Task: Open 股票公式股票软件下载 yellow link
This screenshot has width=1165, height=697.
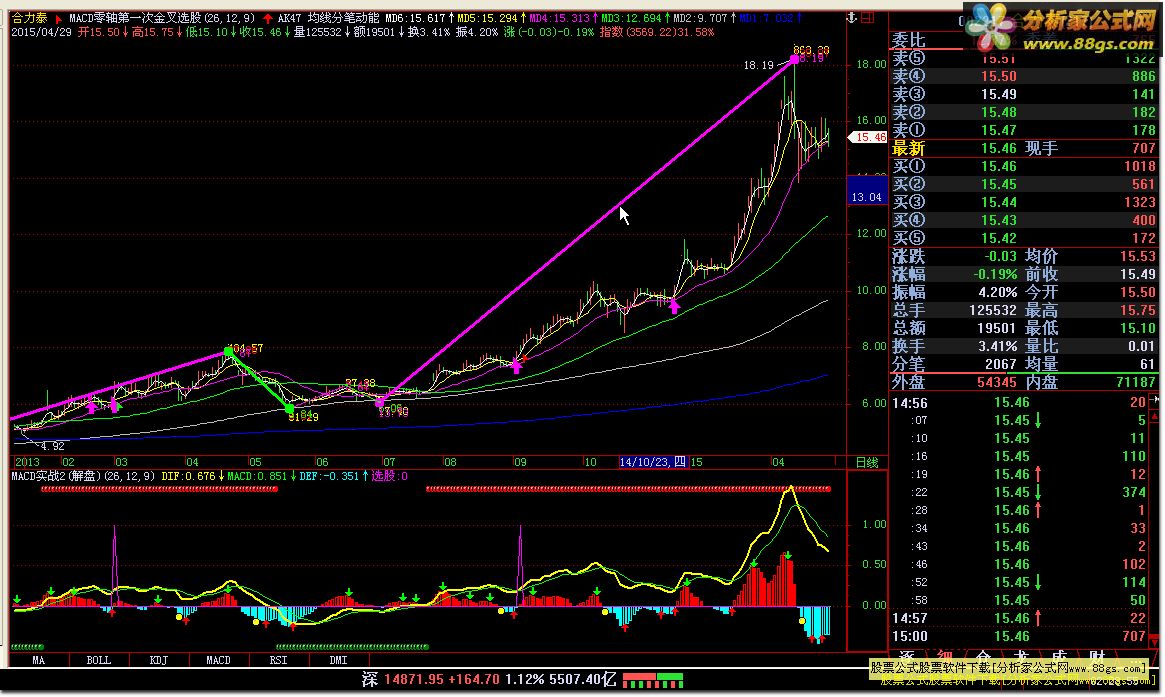Action: [x=1008, y=668]
